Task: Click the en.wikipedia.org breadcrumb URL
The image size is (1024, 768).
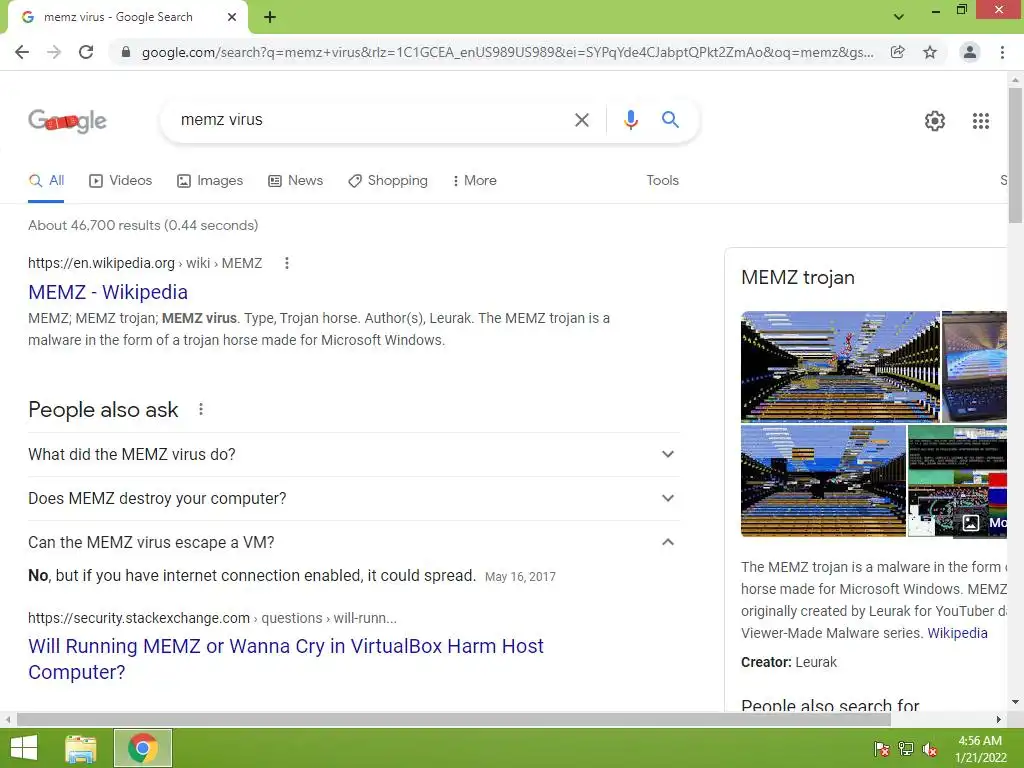Action: click(145, 263)
